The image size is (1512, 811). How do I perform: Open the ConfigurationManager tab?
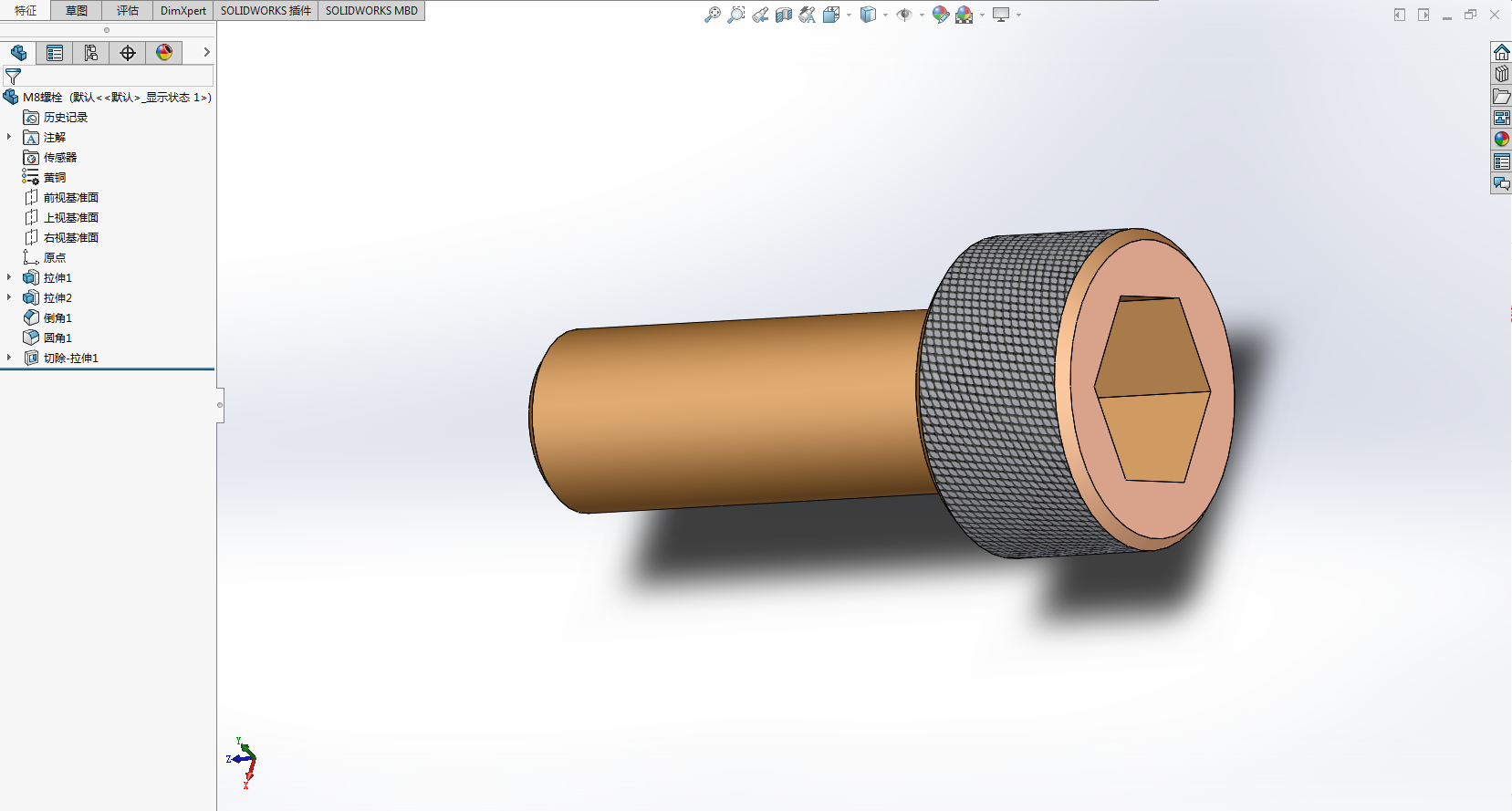(x=91, y=53)
